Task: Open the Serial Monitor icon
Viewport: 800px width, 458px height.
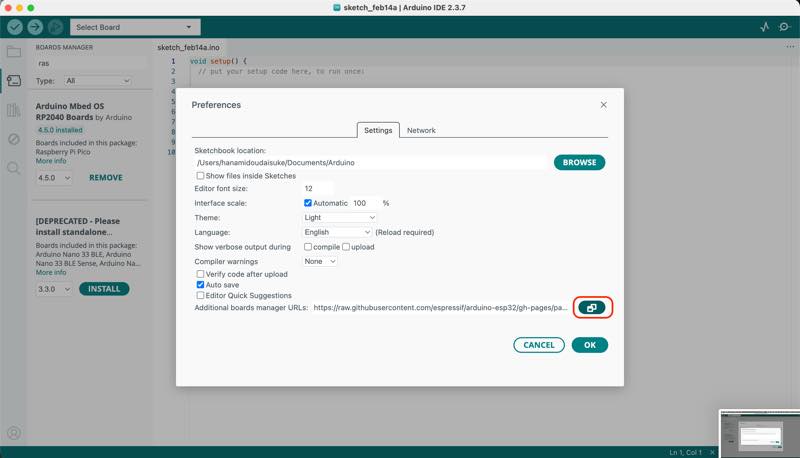Action: coord(784,27)
